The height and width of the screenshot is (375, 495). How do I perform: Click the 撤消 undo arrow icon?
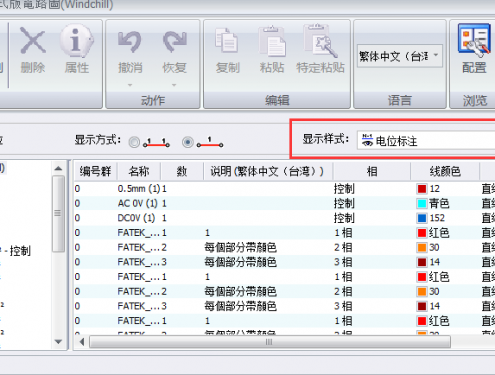point(130,42)
